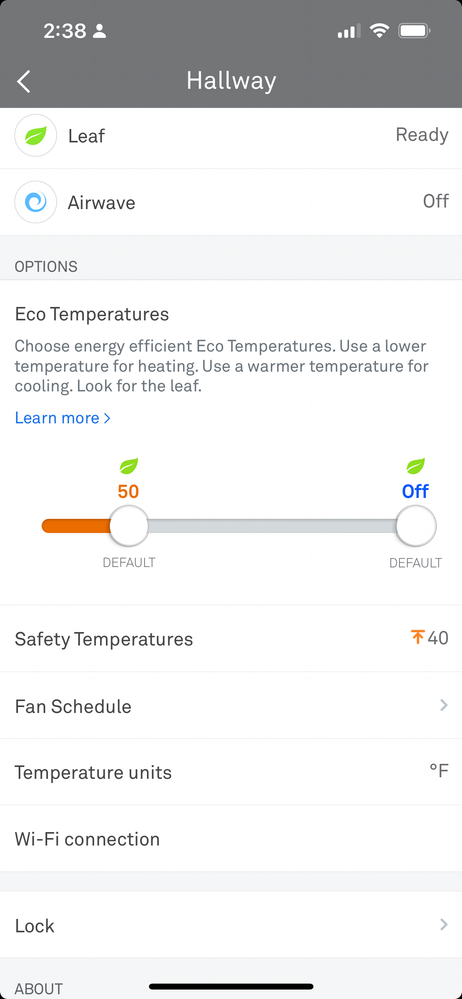Follow the Learn more link
Viewport: 462px width, 999px height.
(62, 418)
